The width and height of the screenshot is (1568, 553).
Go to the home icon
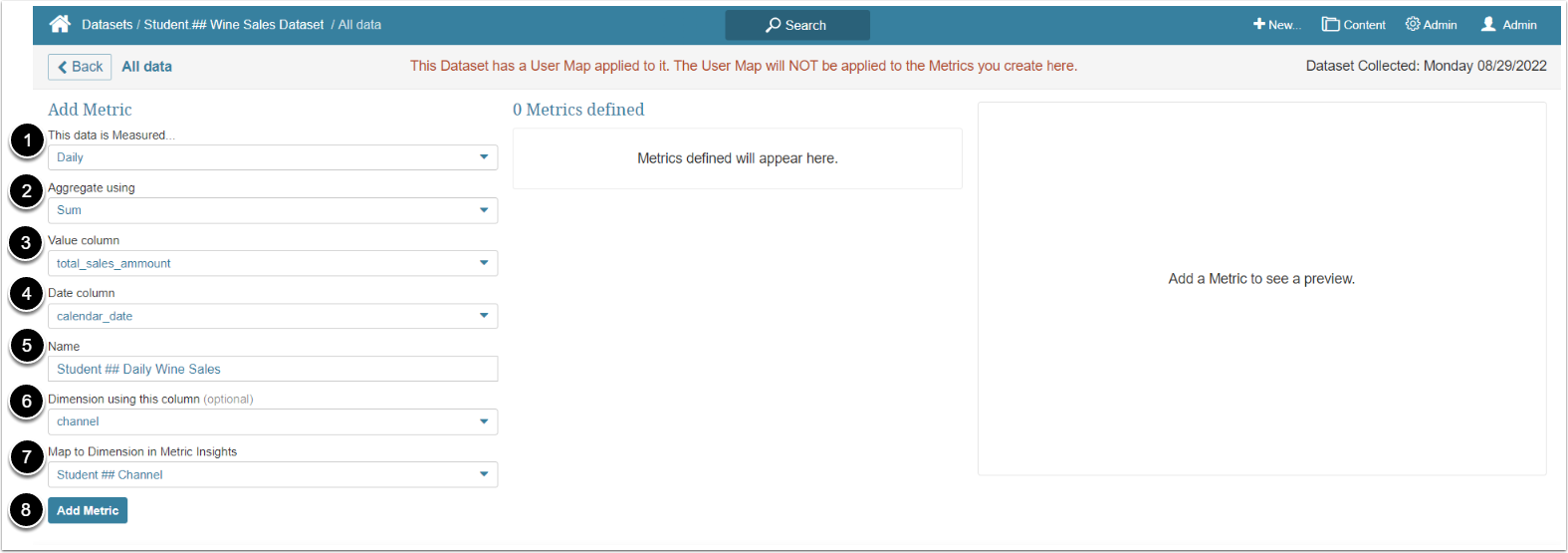[60, 24]
